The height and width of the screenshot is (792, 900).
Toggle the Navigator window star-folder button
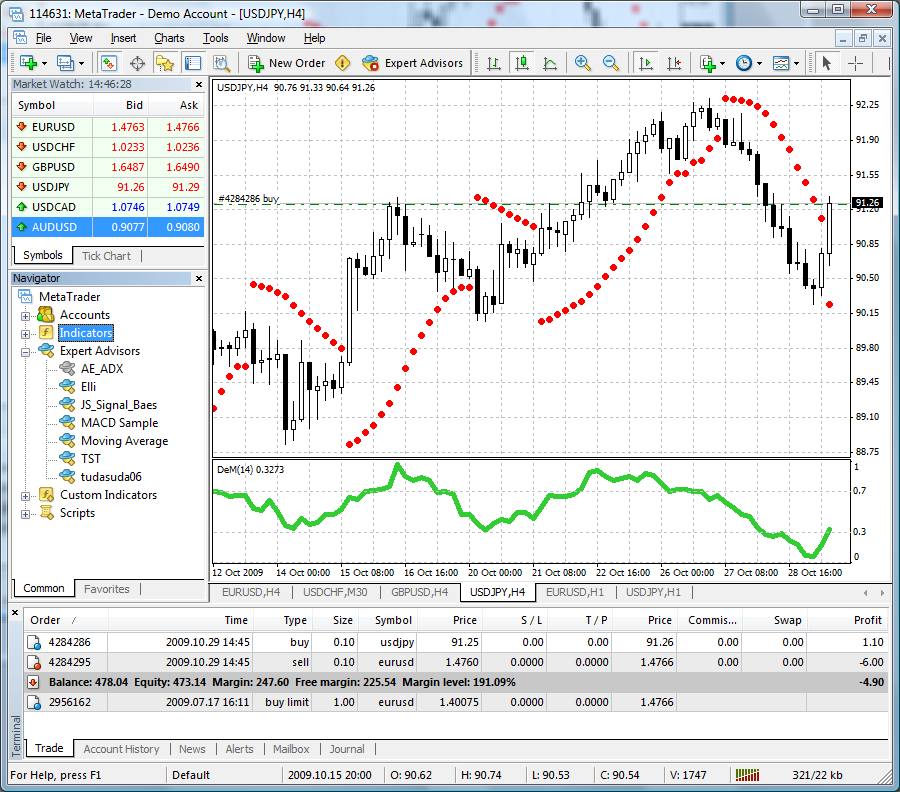click(x=165, y=63)
